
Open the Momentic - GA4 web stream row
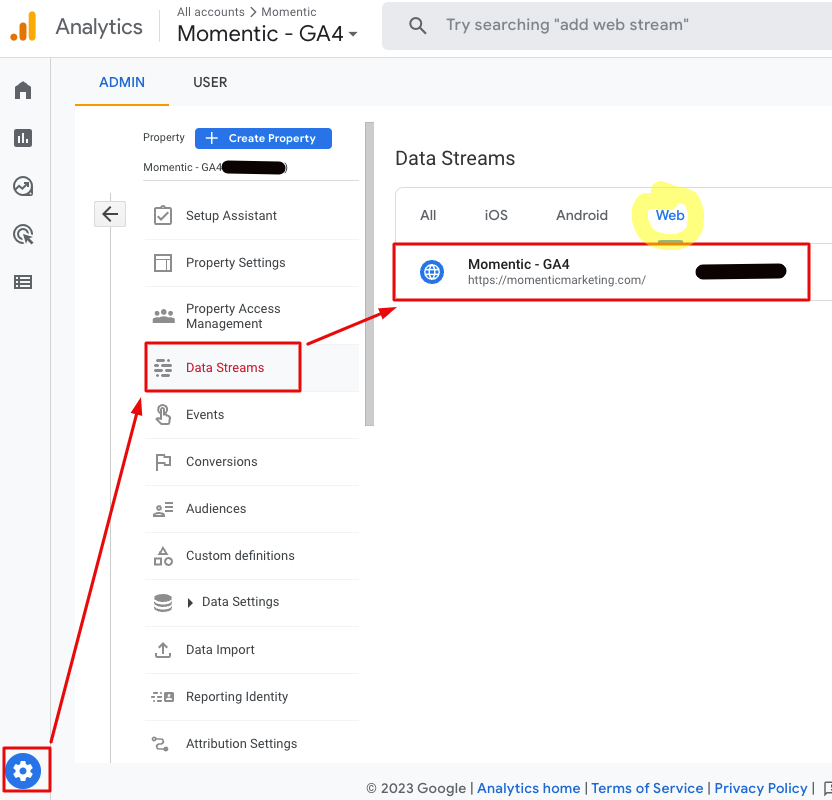(602, 272)
